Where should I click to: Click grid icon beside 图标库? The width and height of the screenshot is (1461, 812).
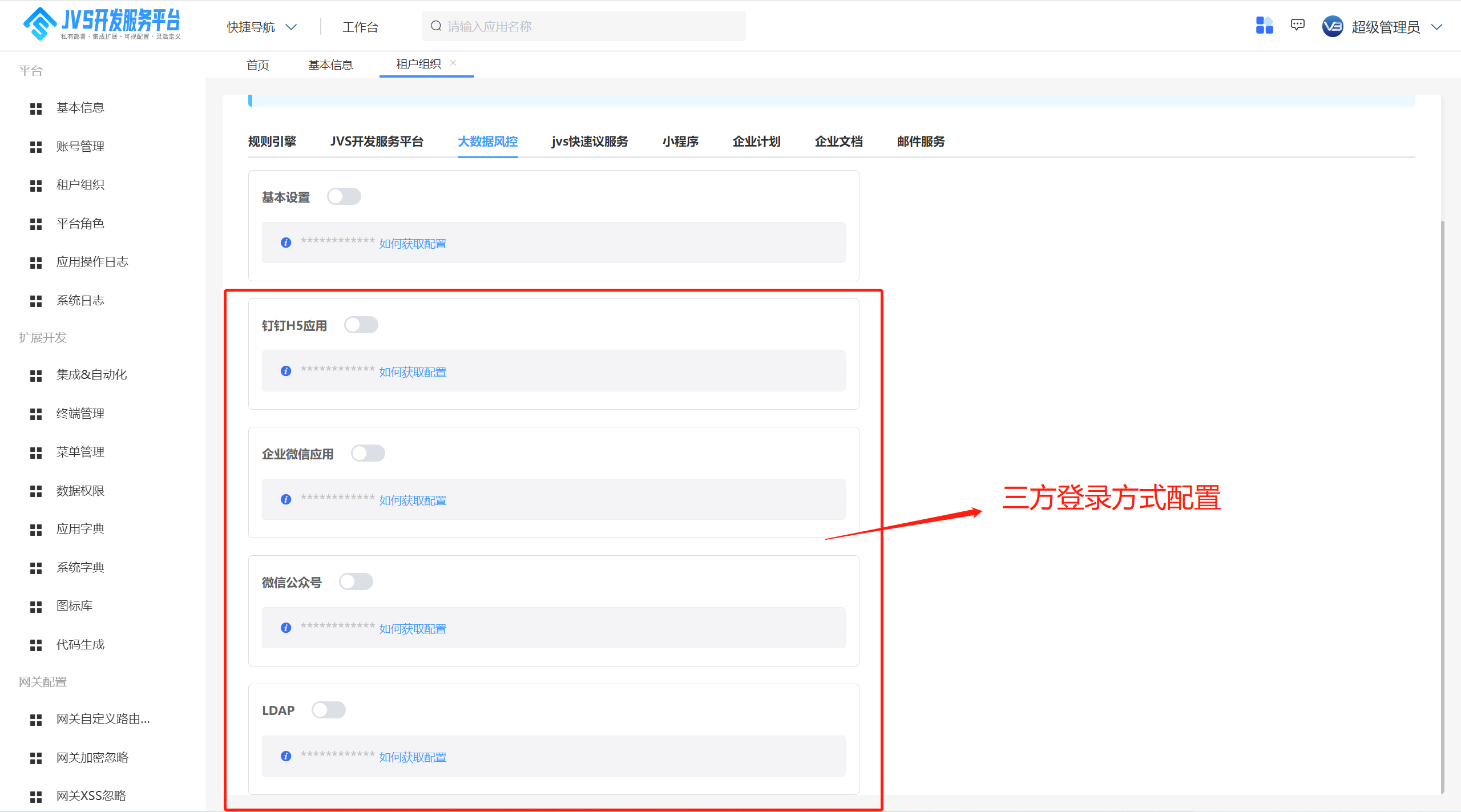tap(36, 607)
